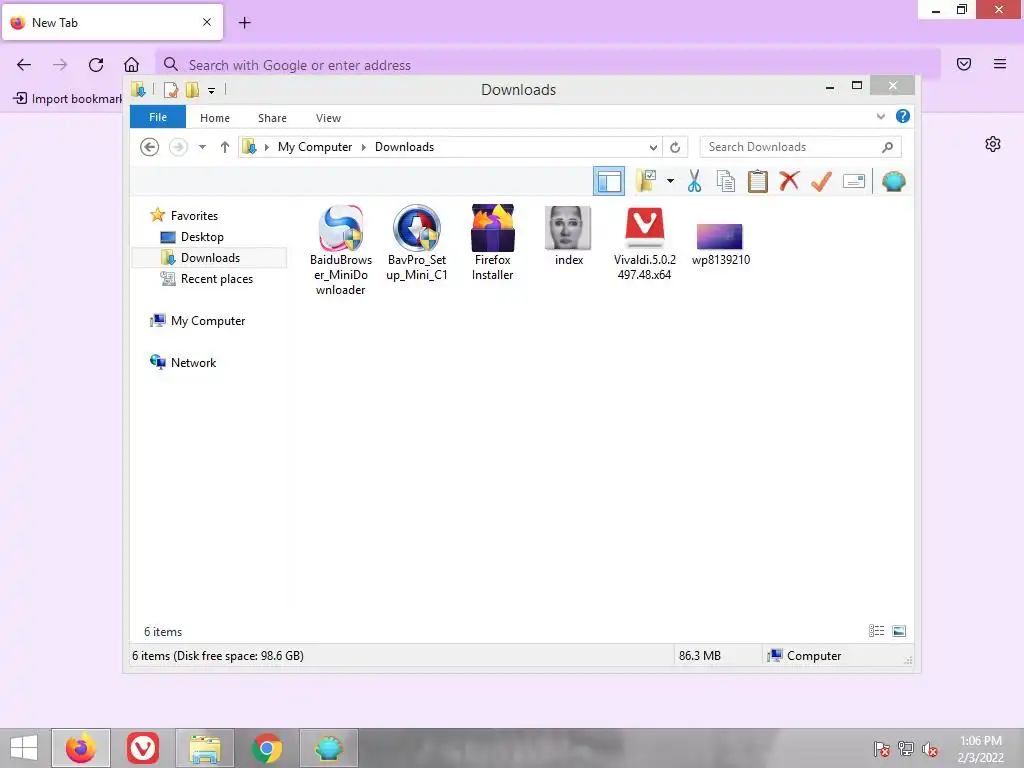Click the red X Delete icon
Image resolution: width=1024 pixels, height=768 pixels.
click(790, 180)
